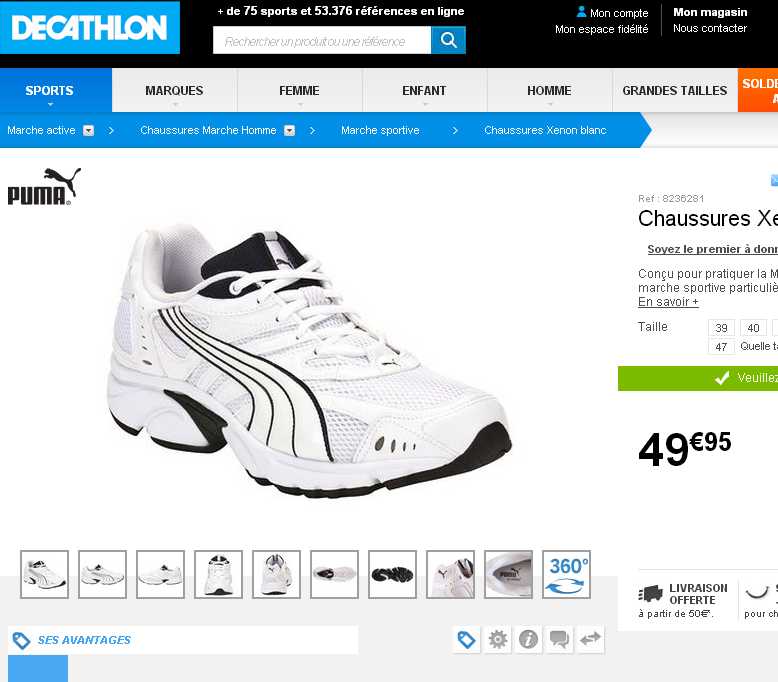The image size is (778, 682).
Task: Click the info circle icon
Action: click(528, 639)
